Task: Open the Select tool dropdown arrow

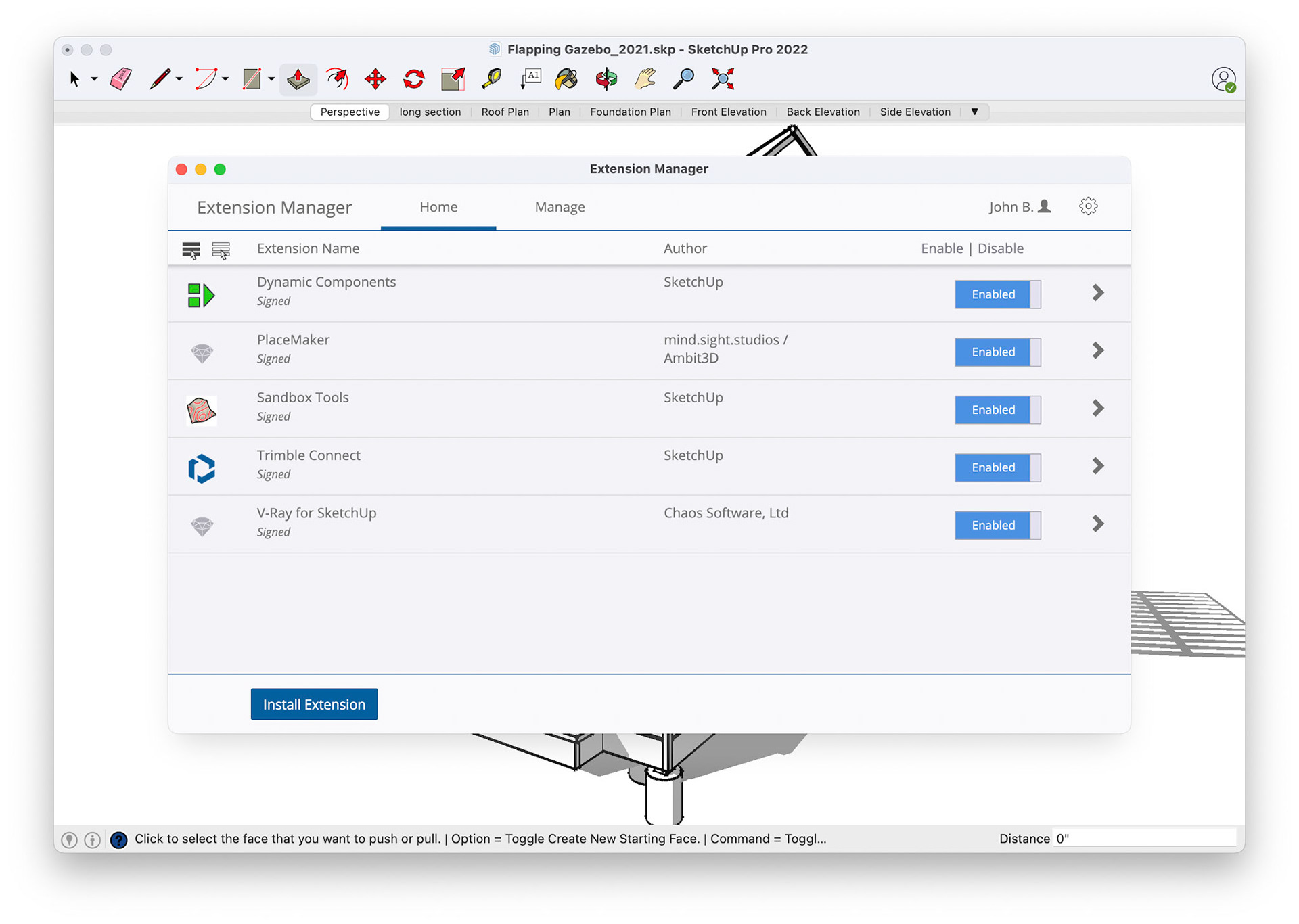Action: 94,80
